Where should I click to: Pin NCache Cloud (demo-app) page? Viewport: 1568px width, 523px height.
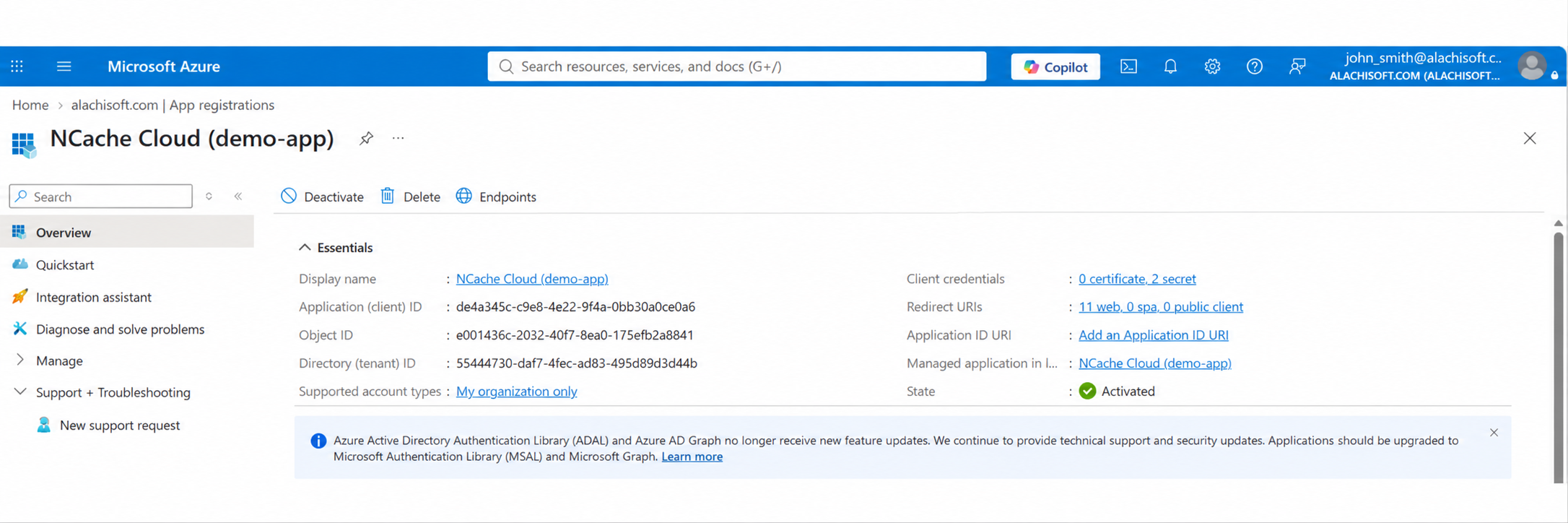[x=366, y=138]
